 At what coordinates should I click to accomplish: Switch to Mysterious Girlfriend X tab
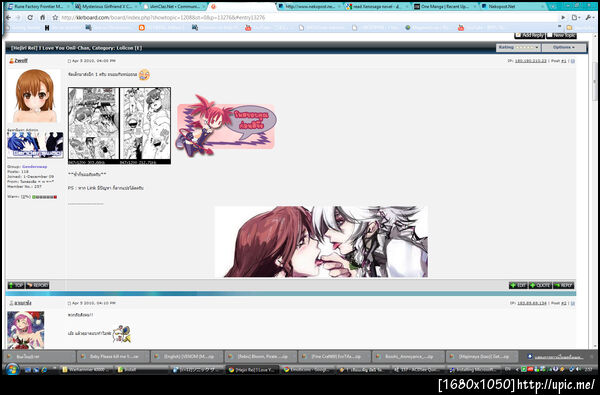tap(106, 7)
